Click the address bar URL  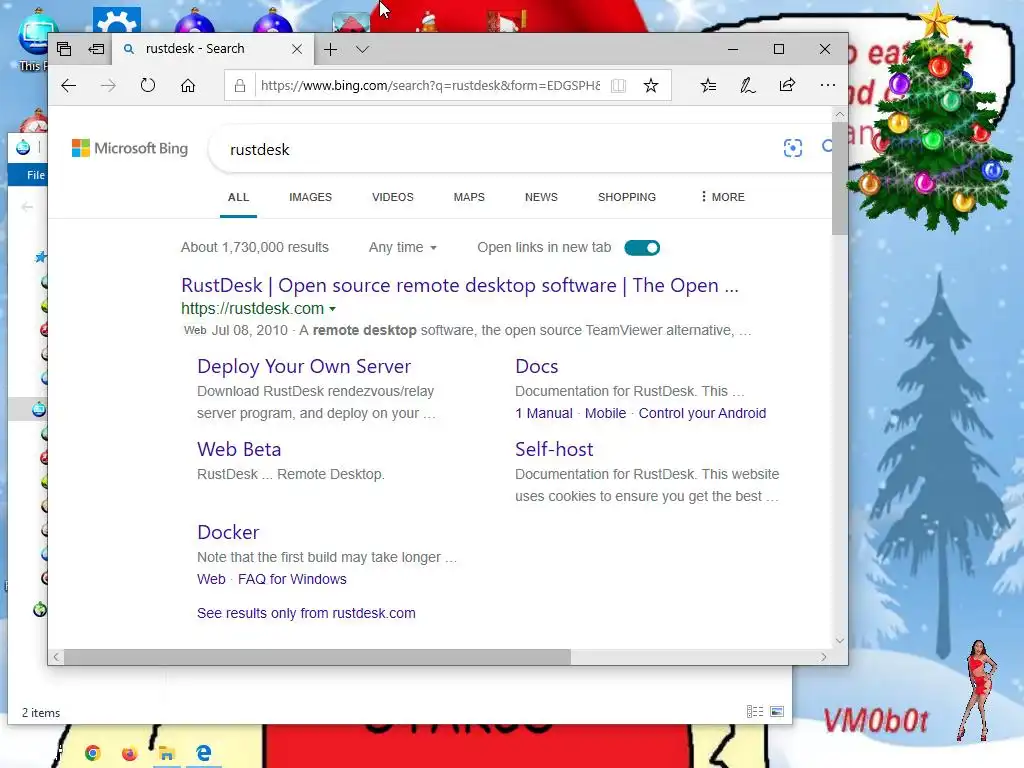(x=430, y=86)
